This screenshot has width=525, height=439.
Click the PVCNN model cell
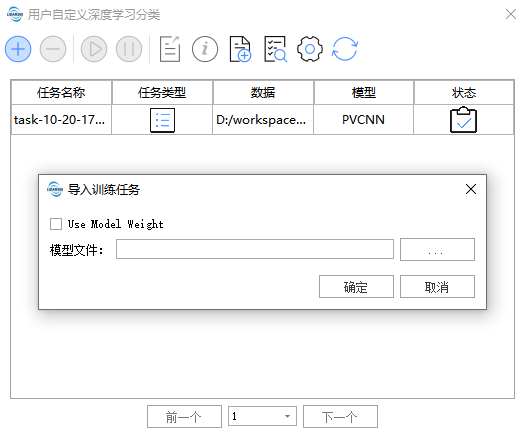click(364, 120)
